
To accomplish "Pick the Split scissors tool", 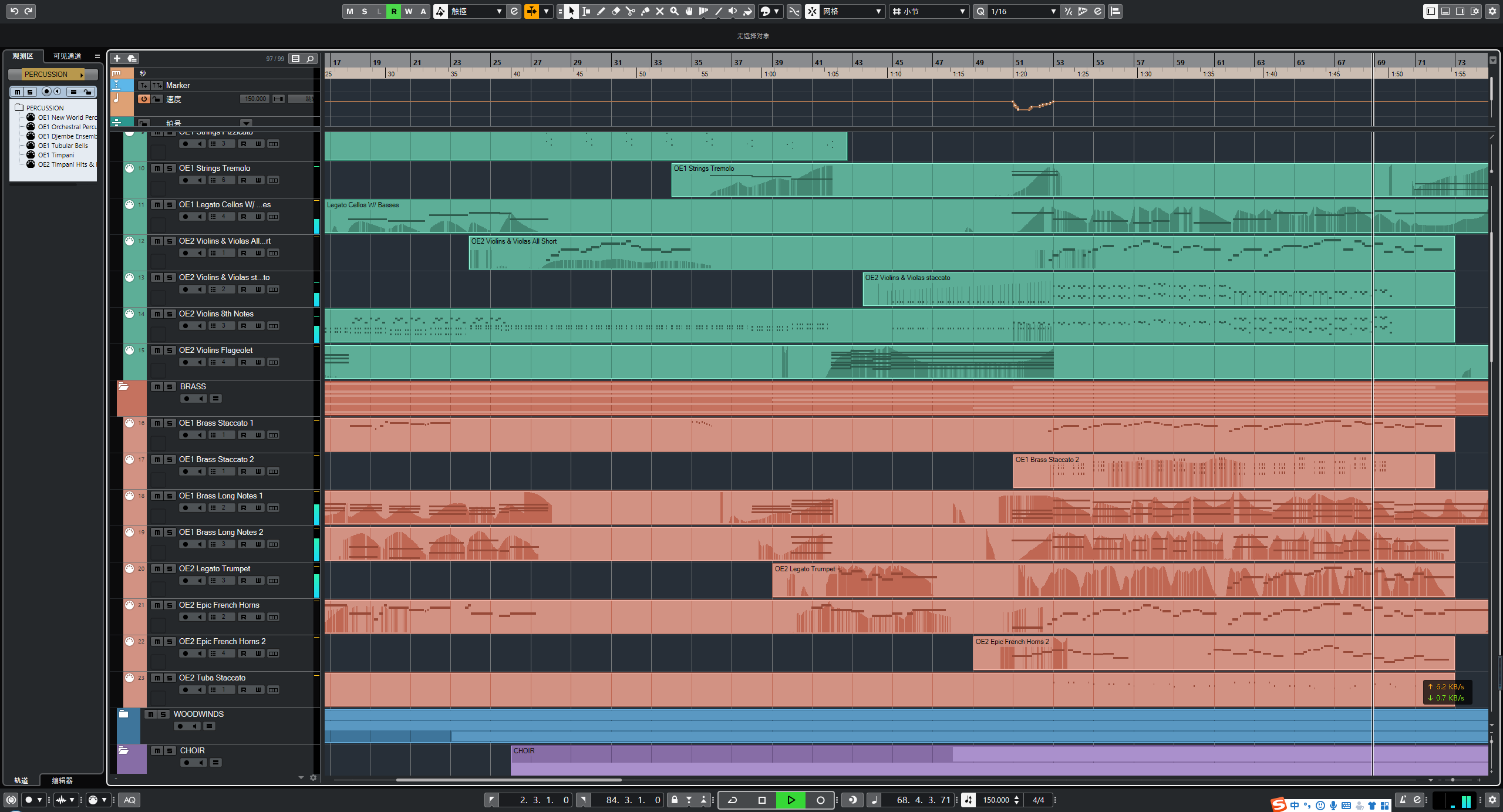I will [630, 11].
